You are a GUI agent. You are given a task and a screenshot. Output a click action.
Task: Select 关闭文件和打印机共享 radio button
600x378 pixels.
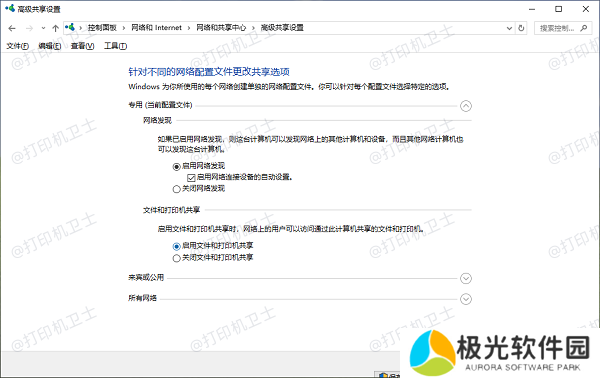176,258
